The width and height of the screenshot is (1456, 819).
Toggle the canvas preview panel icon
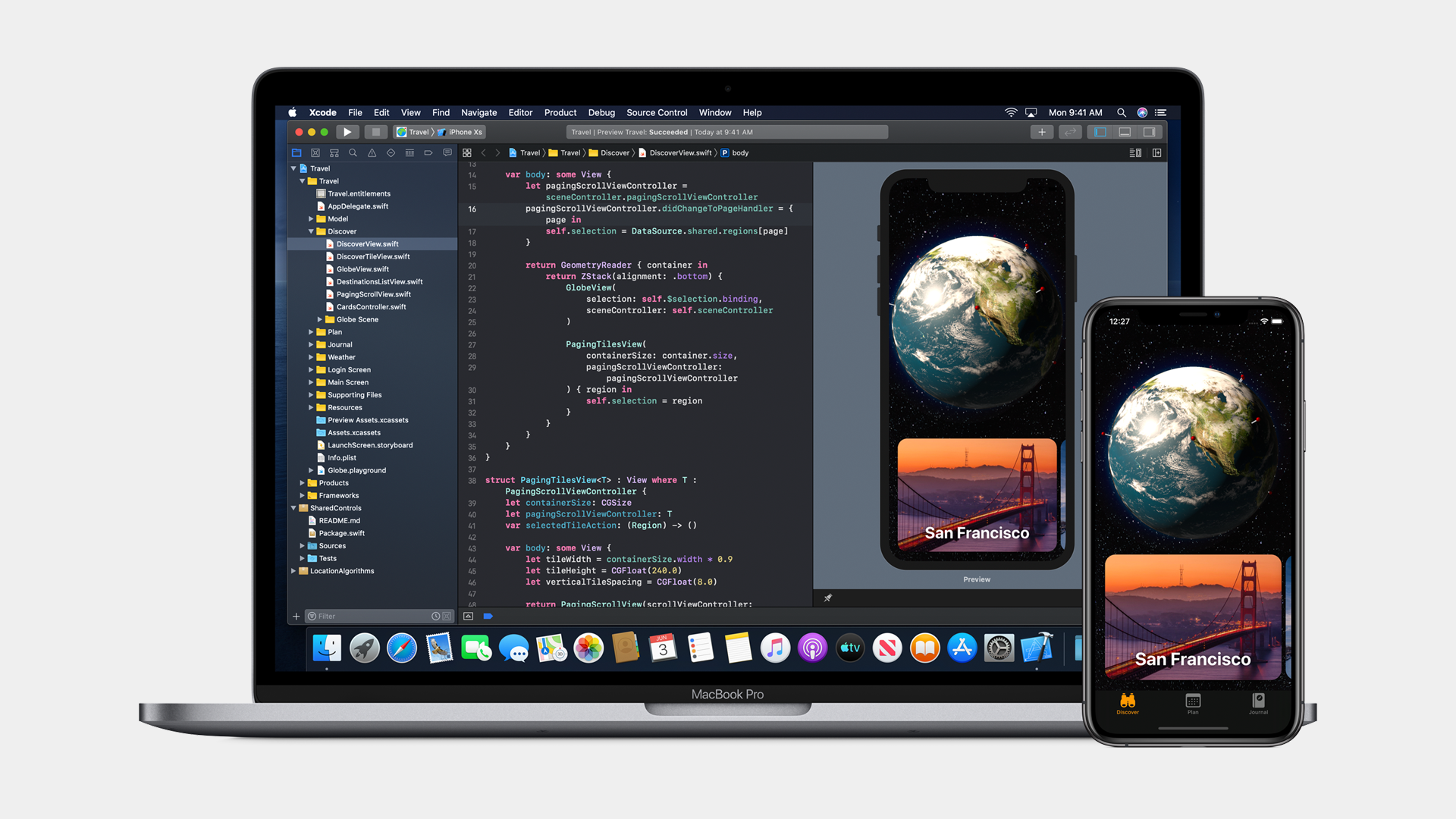[1135, 153]
